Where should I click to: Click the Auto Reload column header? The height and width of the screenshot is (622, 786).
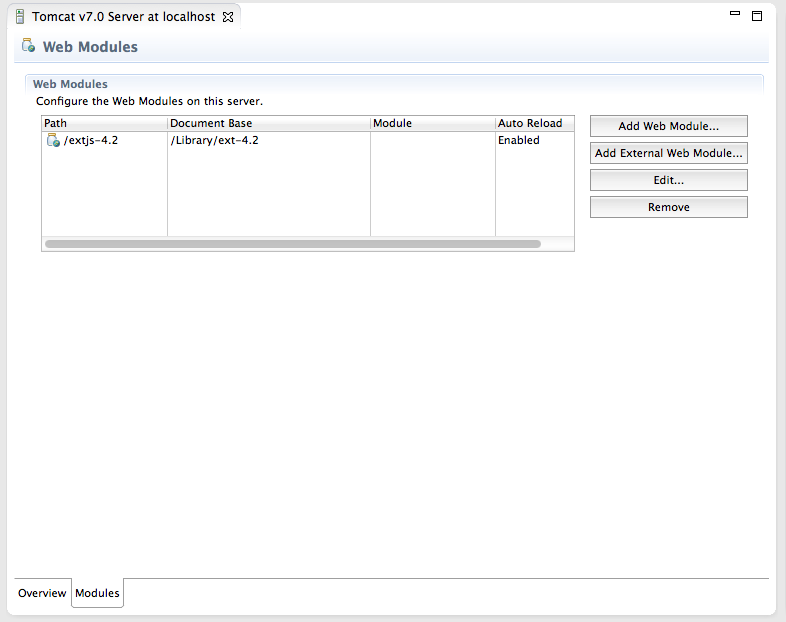[x=533, y=123]
